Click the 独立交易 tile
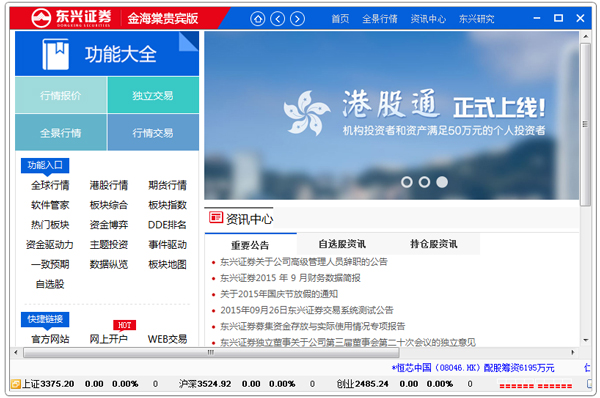Screen dimensions: 600x398 tap(153, 95)
